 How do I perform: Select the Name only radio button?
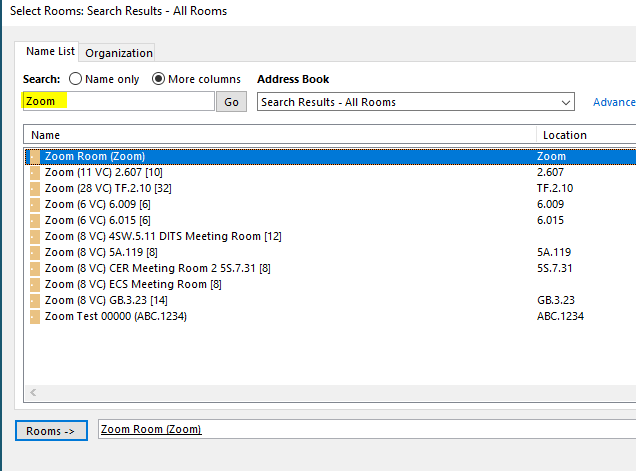75,79
